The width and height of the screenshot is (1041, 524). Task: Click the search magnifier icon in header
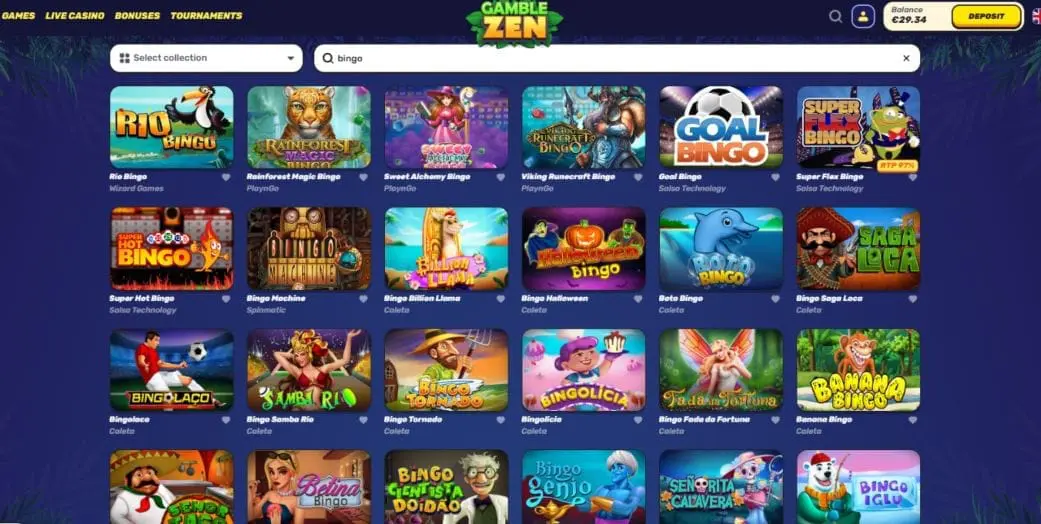pyautogui.click(x=835, y=17)
